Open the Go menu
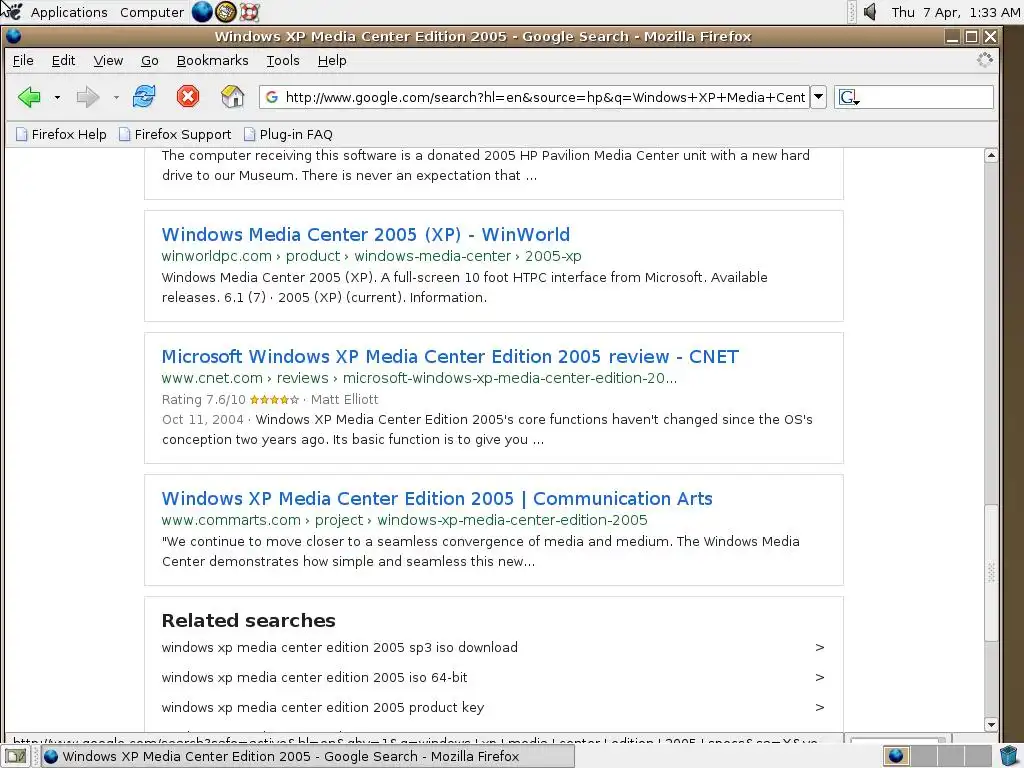This screenshot has width=1024, height=768. (150, 61)
